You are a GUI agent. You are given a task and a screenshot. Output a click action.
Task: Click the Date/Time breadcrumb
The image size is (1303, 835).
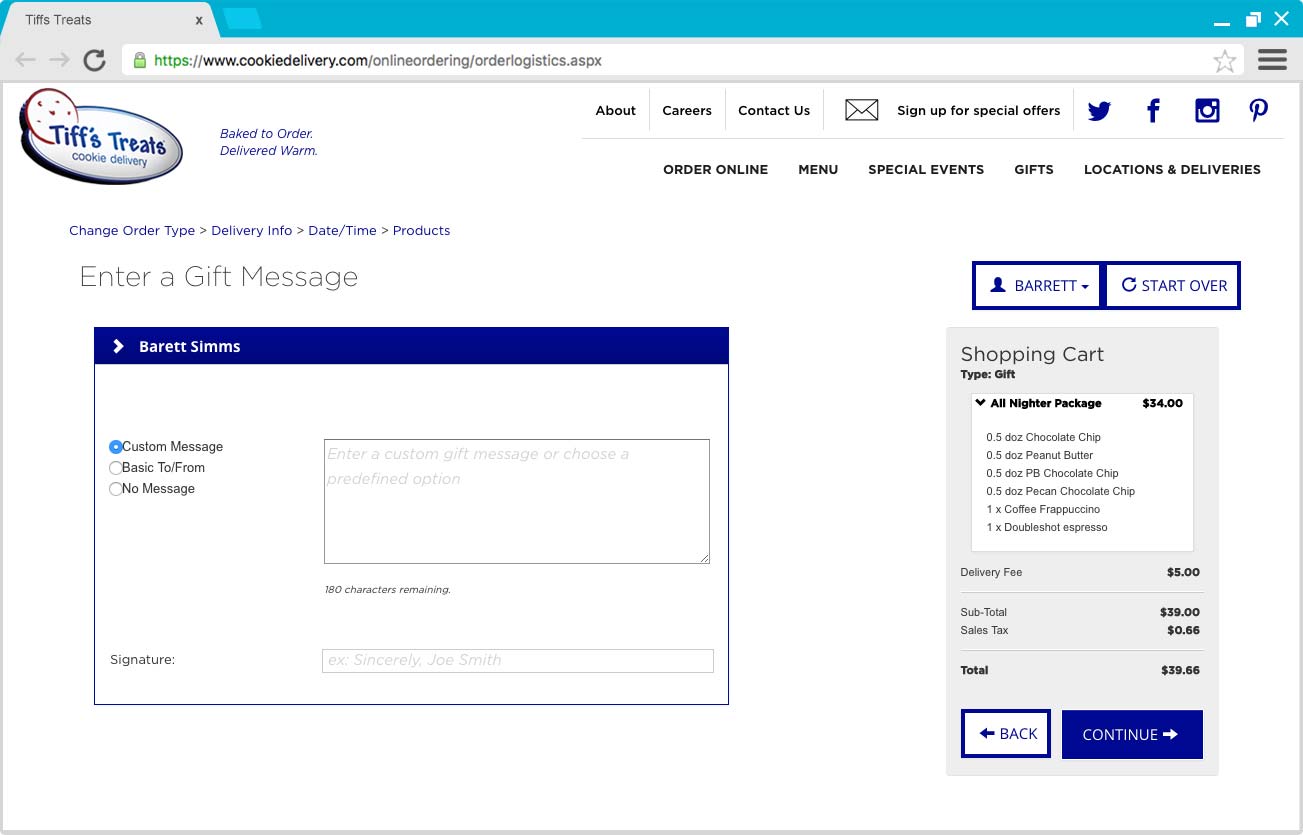pos(342,231)
